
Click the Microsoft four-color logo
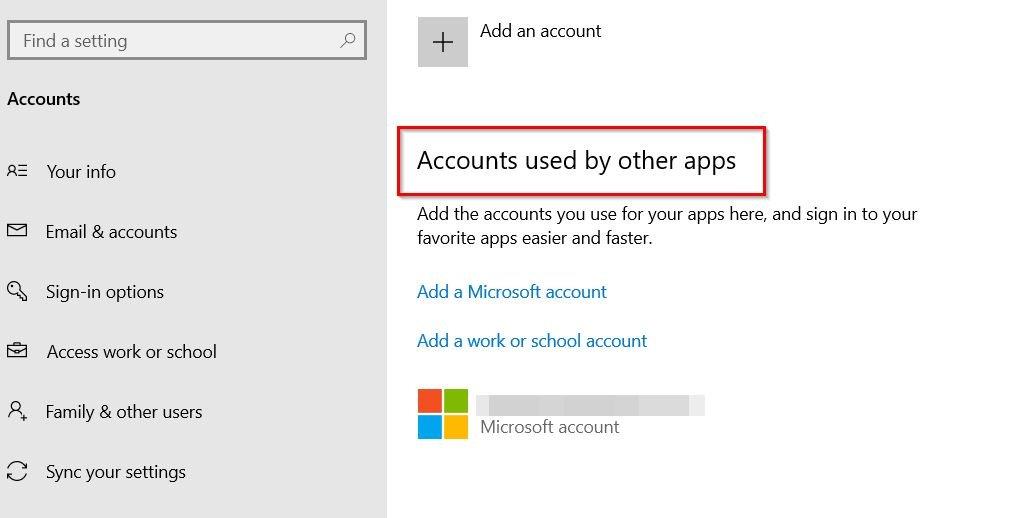coord(443,414)
